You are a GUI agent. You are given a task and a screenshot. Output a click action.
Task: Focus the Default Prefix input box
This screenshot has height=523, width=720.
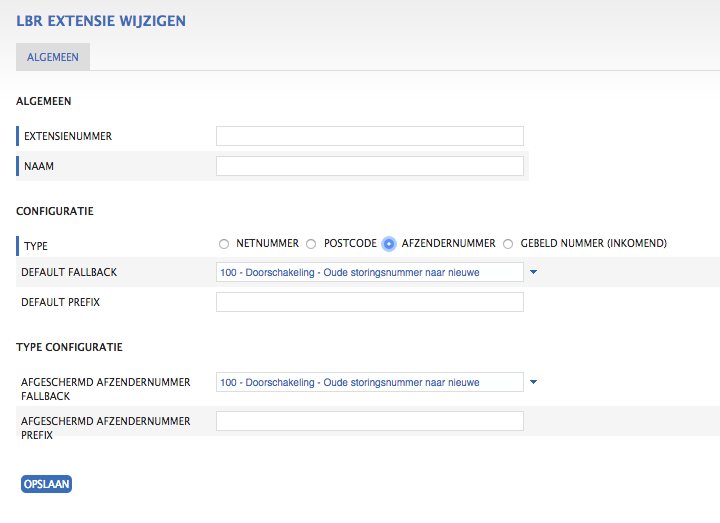pyautogui.click(x=370, y=302)
